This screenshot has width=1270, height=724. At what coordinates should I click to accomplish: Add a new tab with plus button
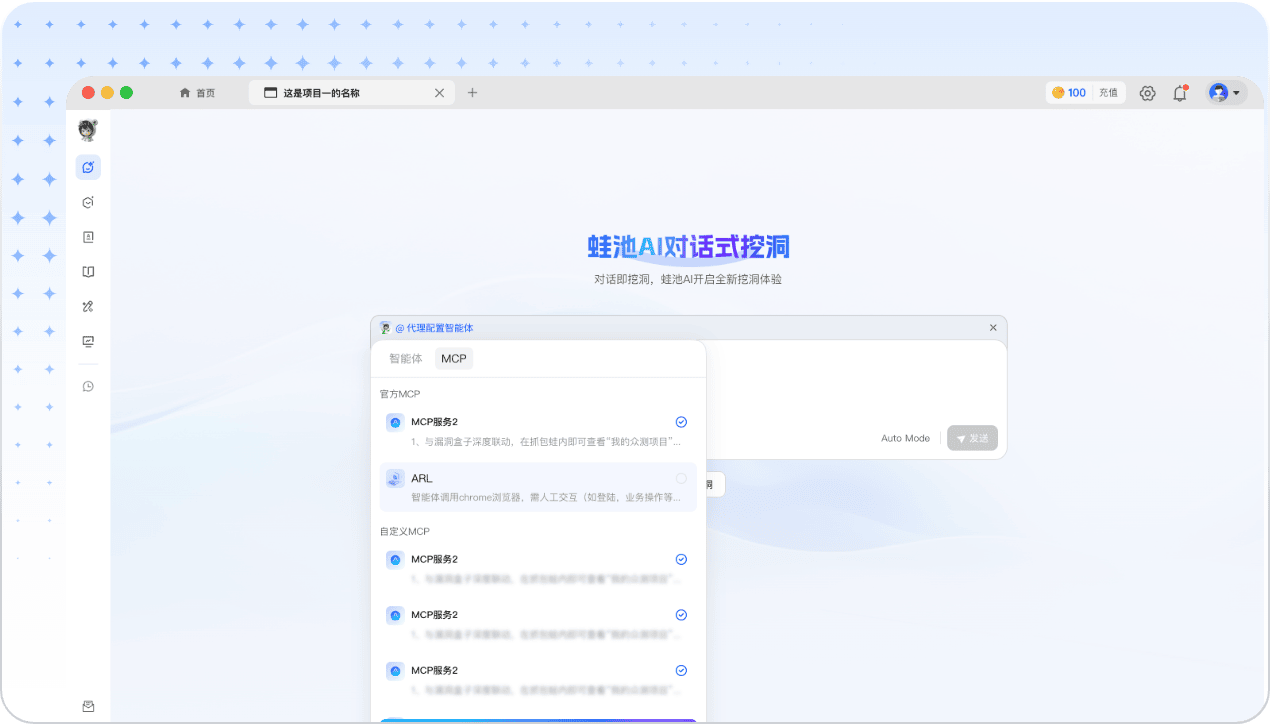pos(473,93)
